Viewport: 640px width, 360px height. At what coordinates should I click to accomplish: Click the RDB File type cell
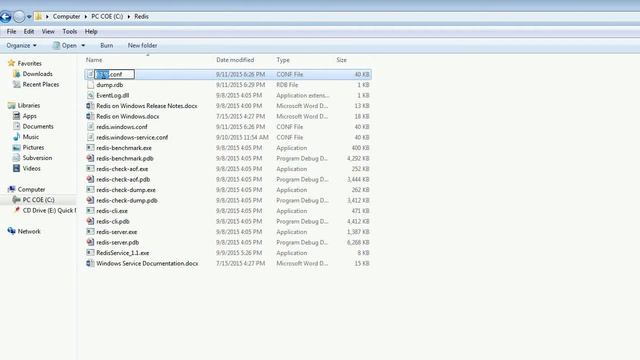(287, 85)
